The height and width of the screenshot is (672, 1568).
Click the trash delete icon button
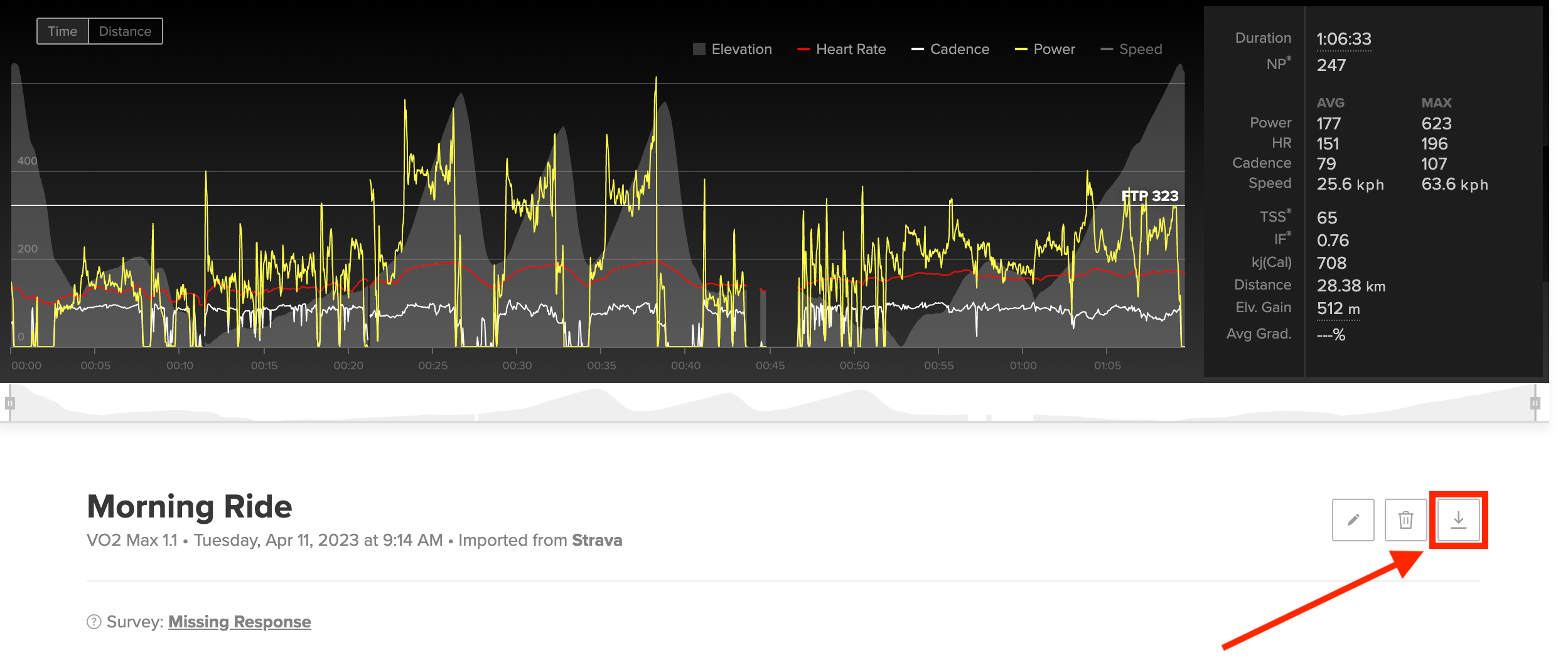click(1405, 520)
